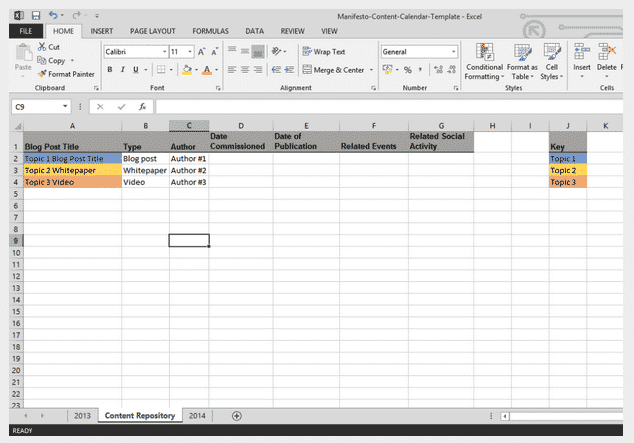Click in the formula bar
Image resolution: width=634 pixels, height=443 pixels.
click(389, 107)
